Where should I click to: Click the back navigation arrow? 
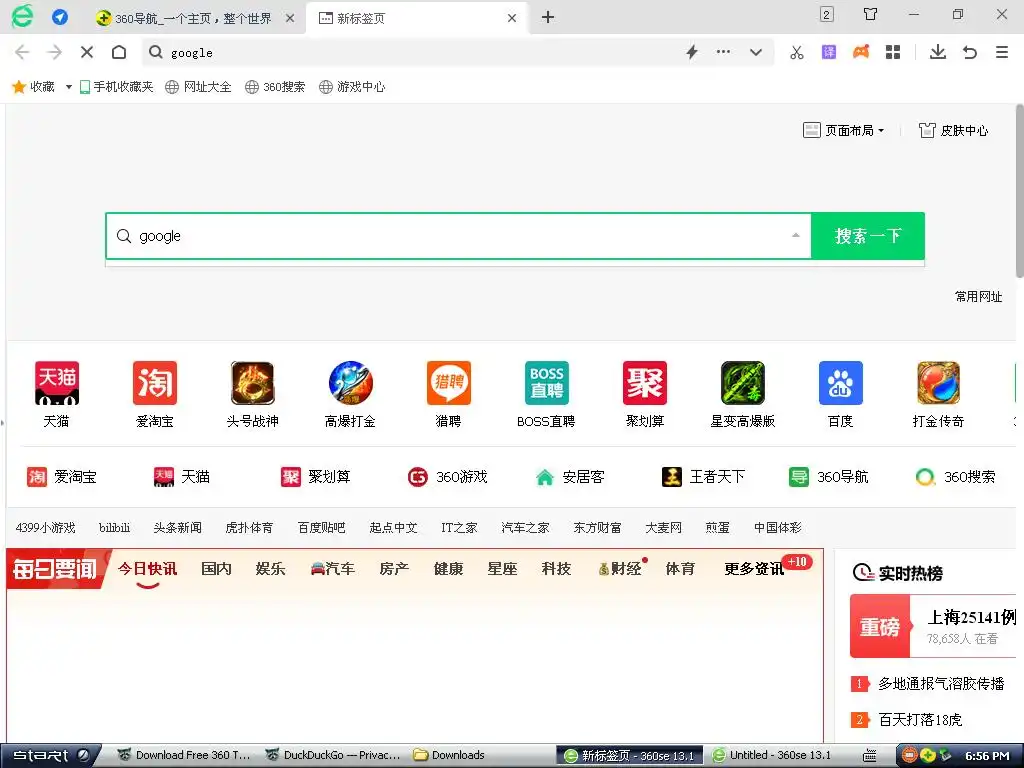[22, 52]
